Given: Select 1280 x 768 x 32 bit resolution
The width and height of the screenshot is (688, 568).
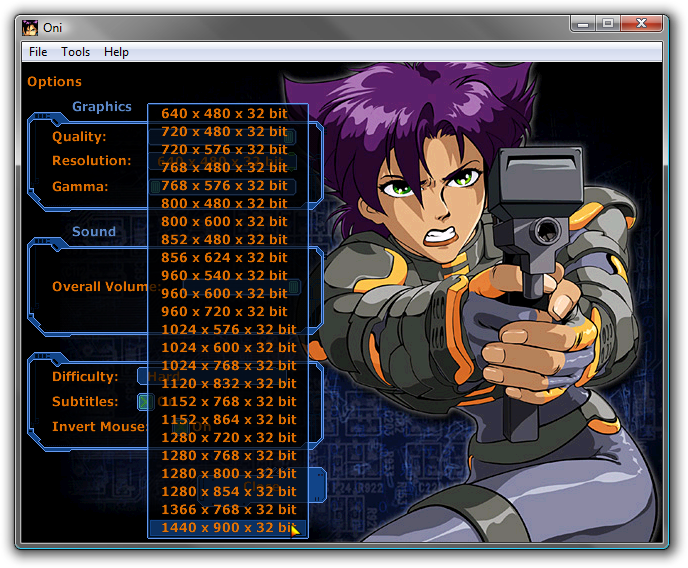Looking at the screenshot, I should click(228, 456).
